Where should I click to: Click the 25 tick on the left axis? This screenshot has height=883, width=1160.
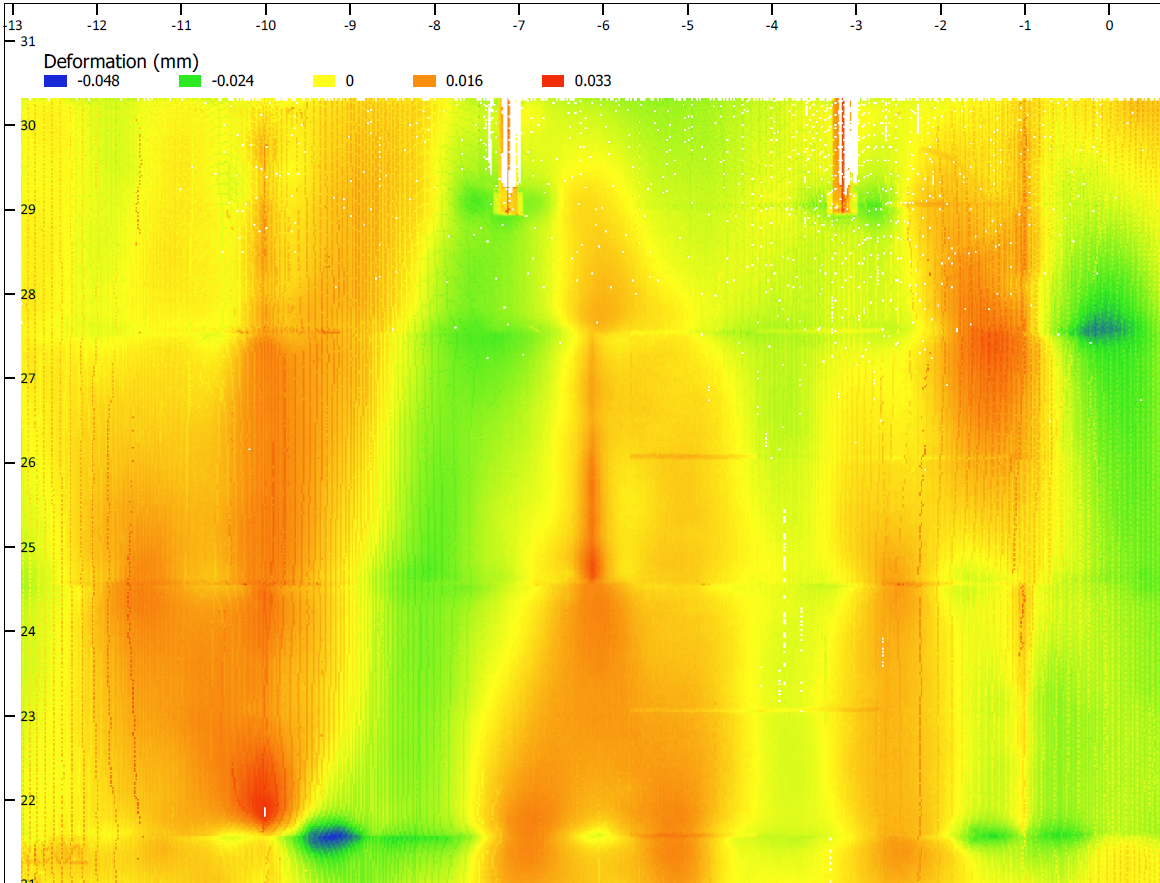coord(29,547)
